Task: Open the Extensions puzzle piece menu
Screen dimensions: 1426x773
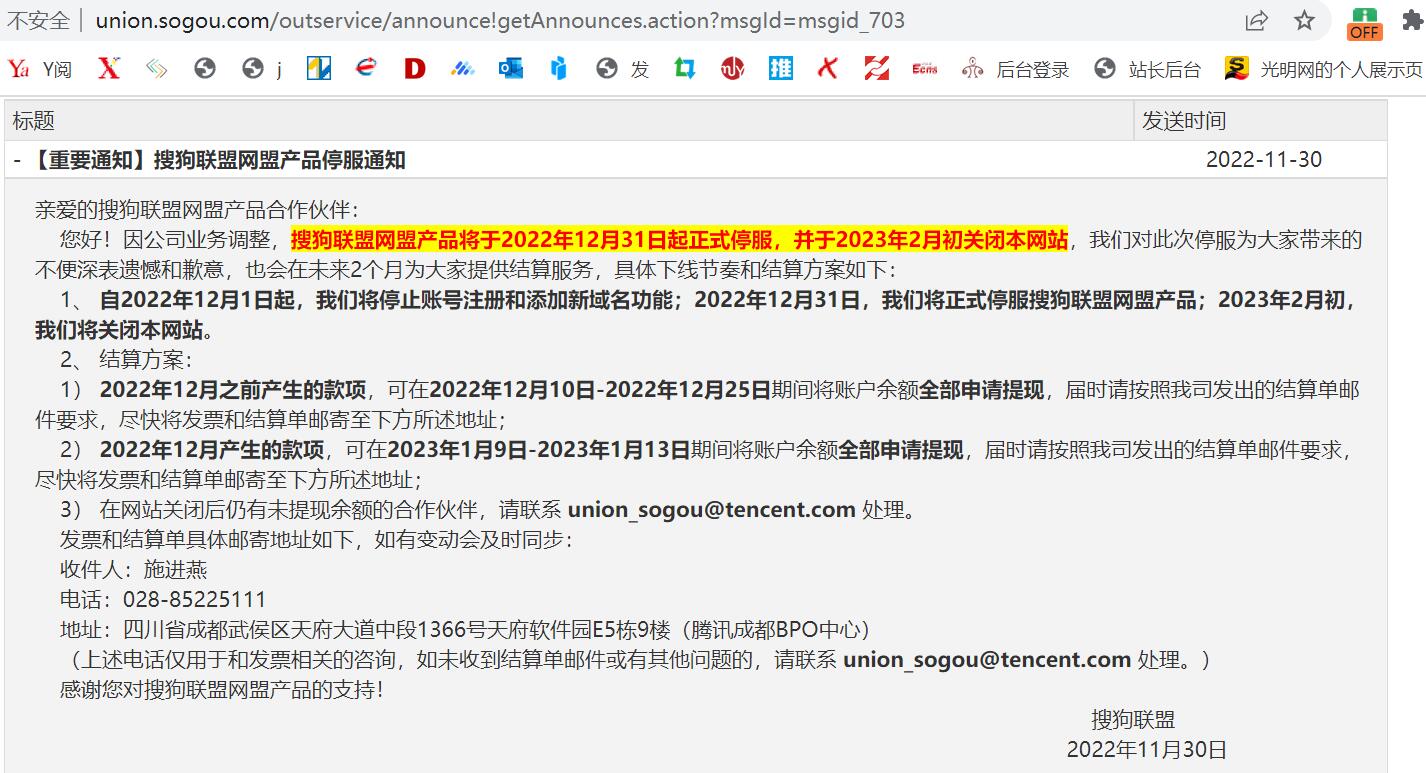Action: click(x=1412, y=21)
